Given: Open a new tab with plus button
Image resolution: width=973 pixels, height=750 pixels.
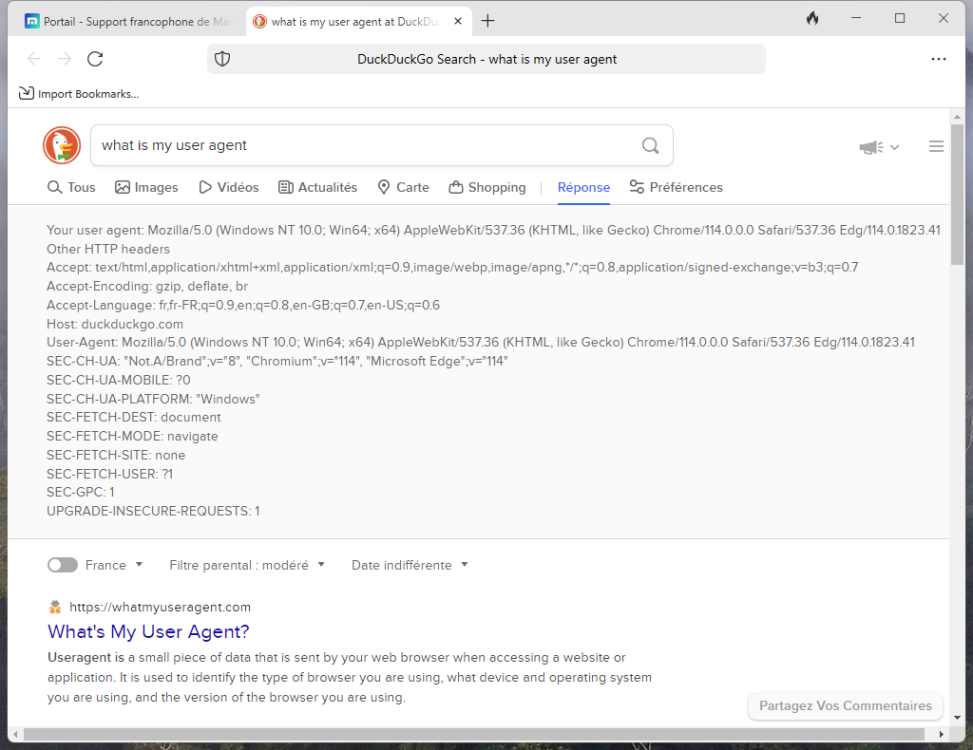Looking at the screenshot, I should (x=488, y=21).
